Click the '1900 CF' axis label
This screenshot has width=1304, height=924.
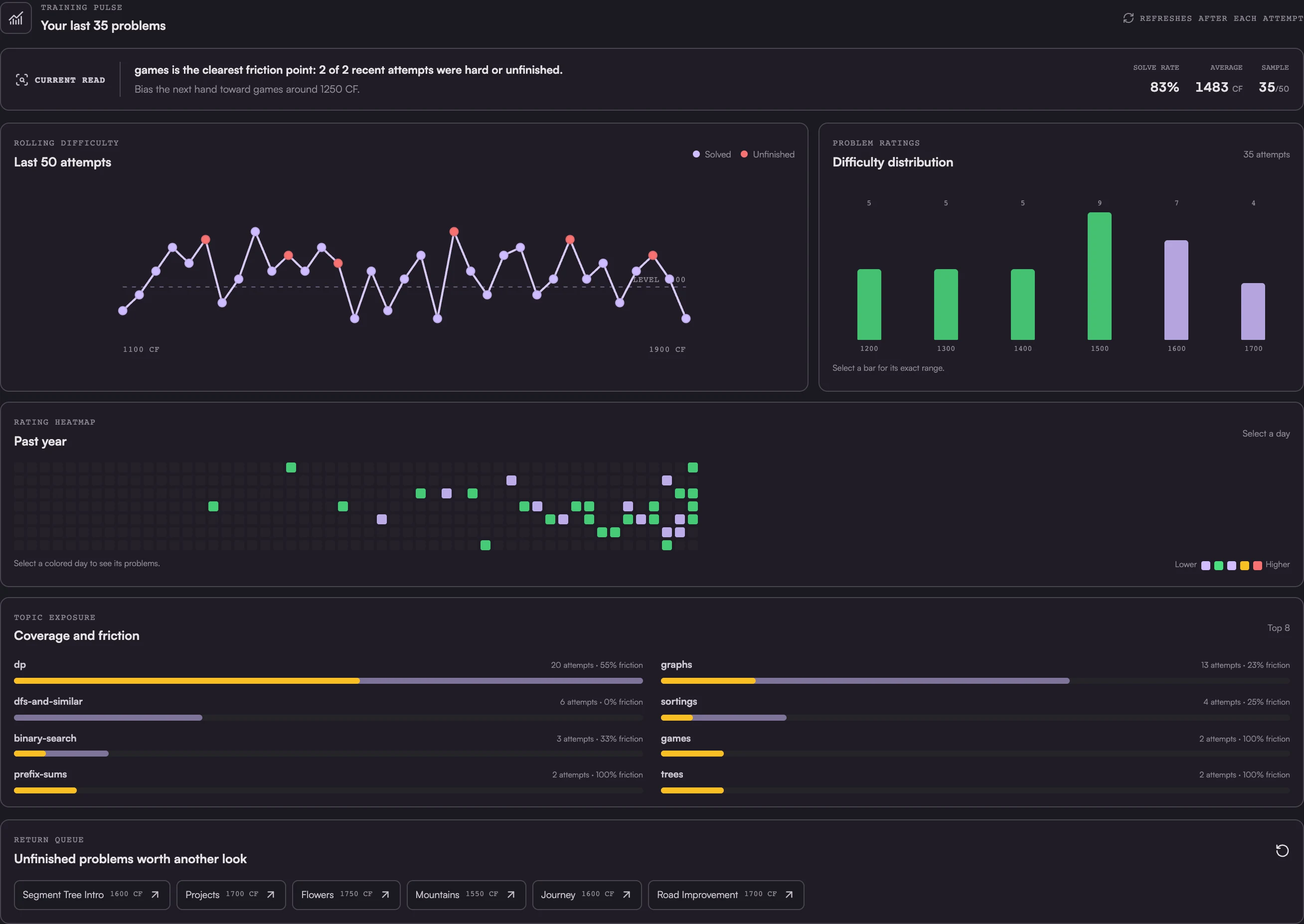[667, 349]
